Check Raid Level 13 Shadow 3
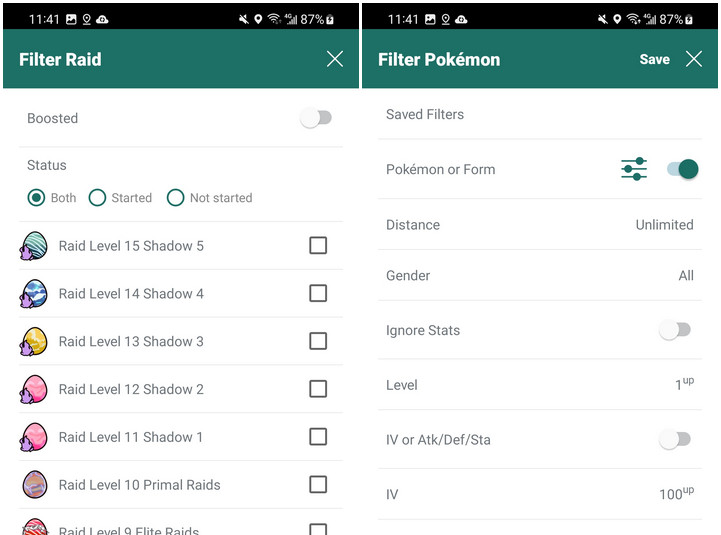The image size is (721, 535). point(318,341)
